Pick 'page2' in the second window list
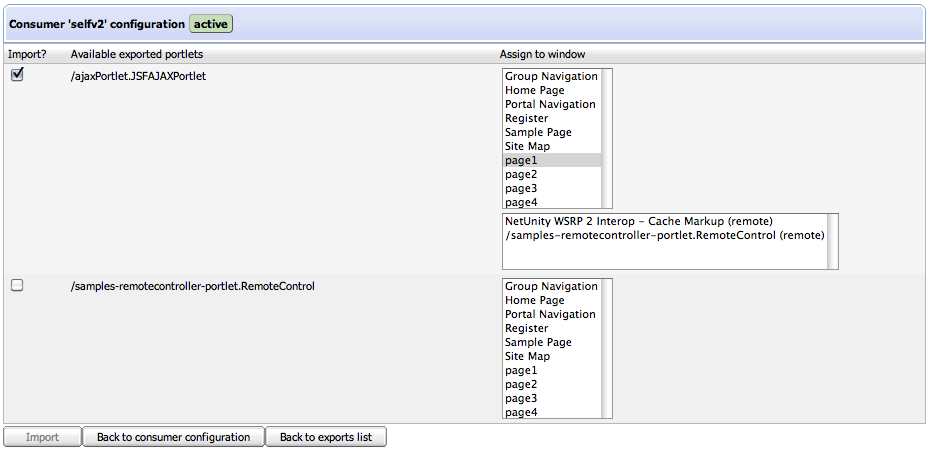929x453 pixels. (x=521, y=384)
